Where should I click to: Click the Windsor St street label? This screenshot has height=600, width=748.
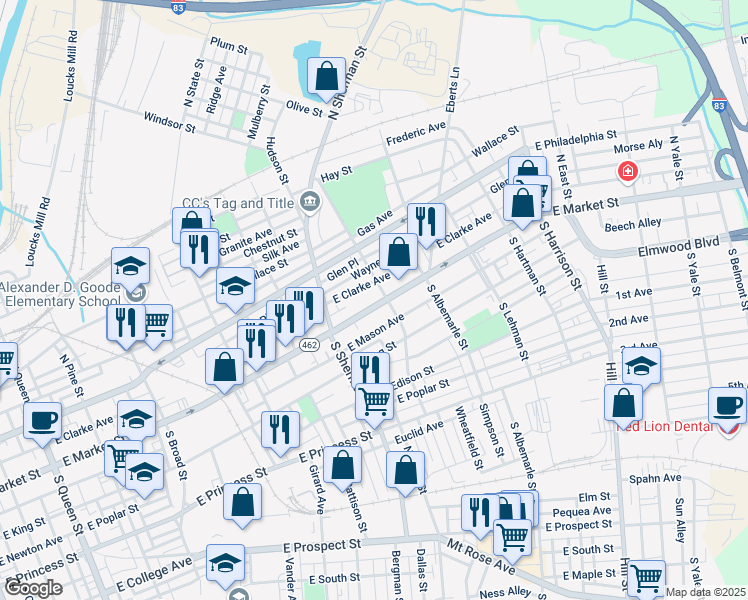pyautogui.click(x=170, y=123)
